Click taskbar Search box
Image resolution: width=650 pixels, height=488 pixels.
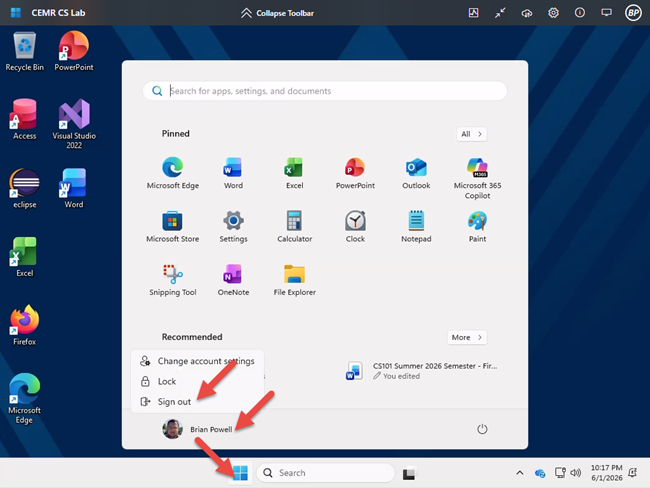pos(325,473)
